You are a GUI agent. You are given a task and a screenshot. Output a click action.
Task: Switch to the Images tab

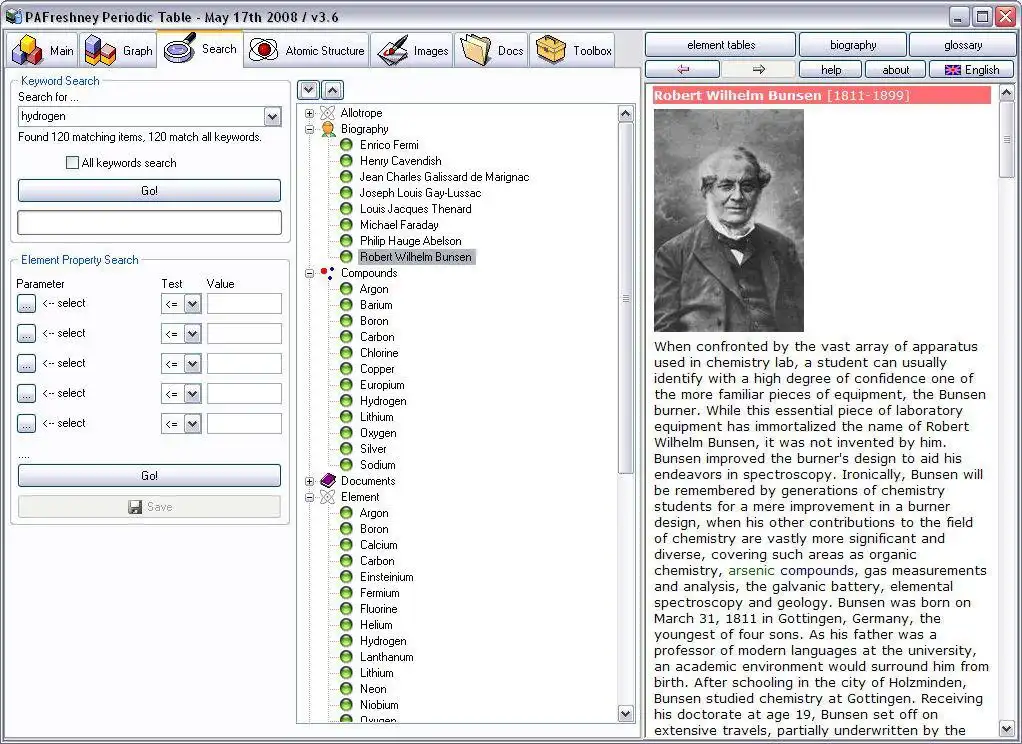pos(412,50)
